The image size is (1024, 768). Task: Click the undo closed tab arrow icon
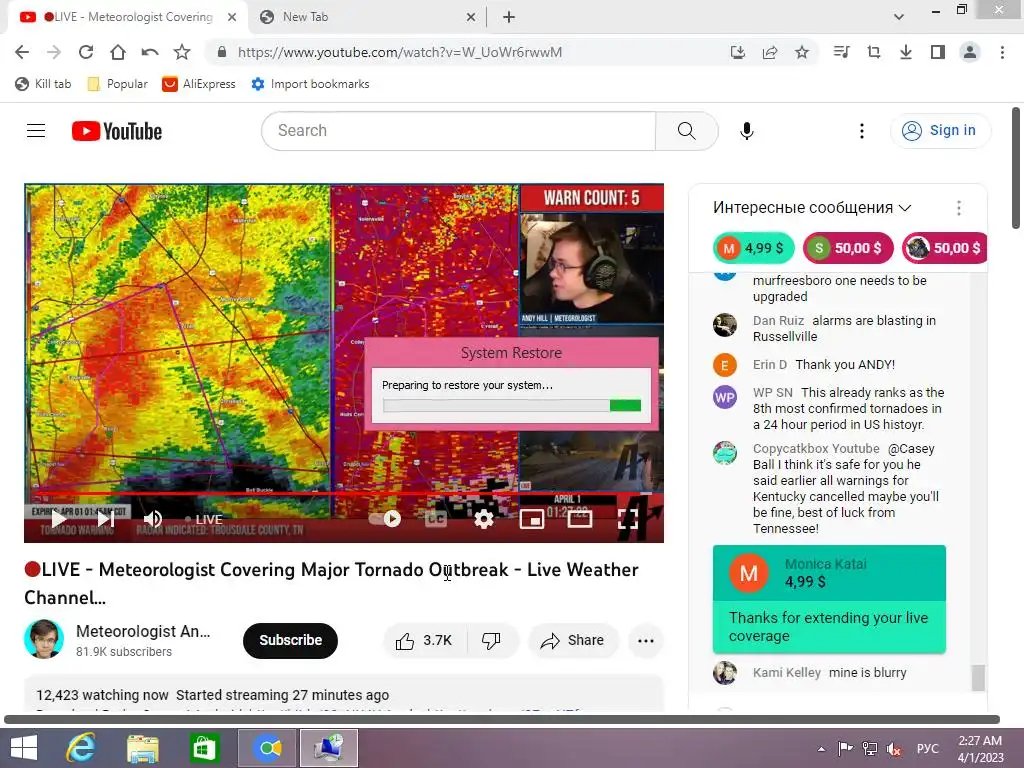point(150,52)
